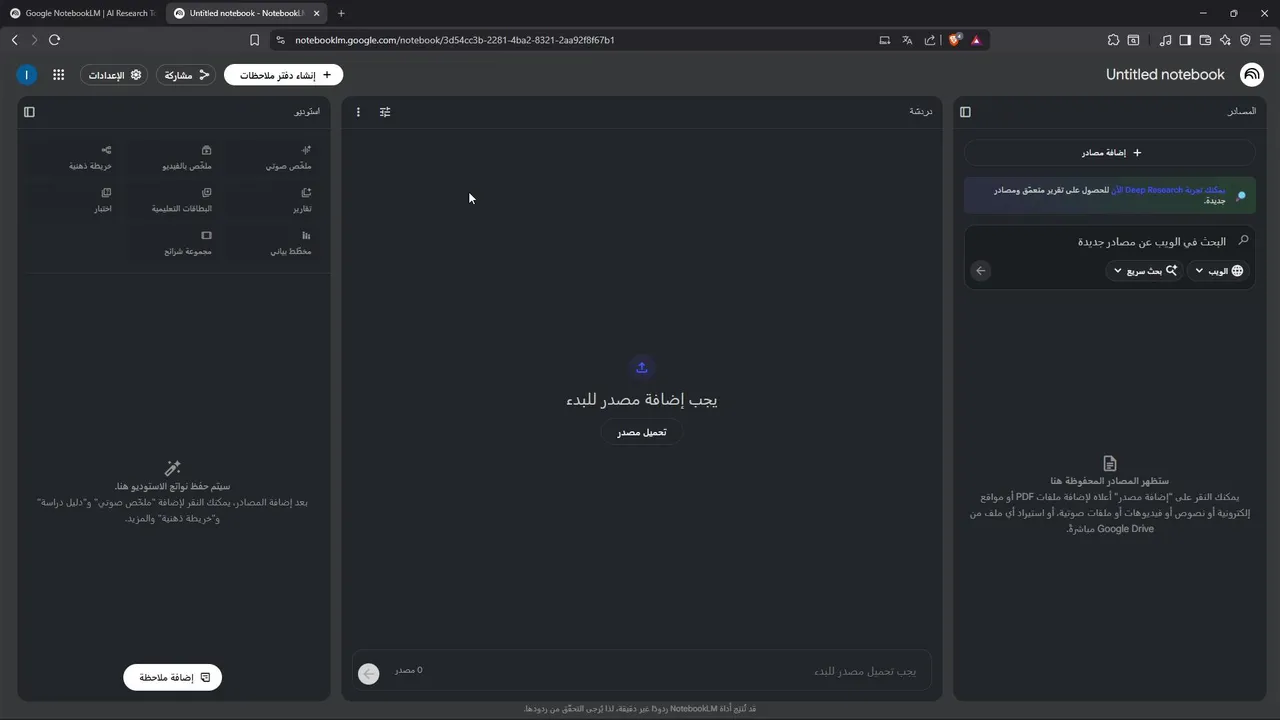This screenshot has width=1280, height=720.
Task: Click the chat send arrow button
Action: tap(369, 674)
